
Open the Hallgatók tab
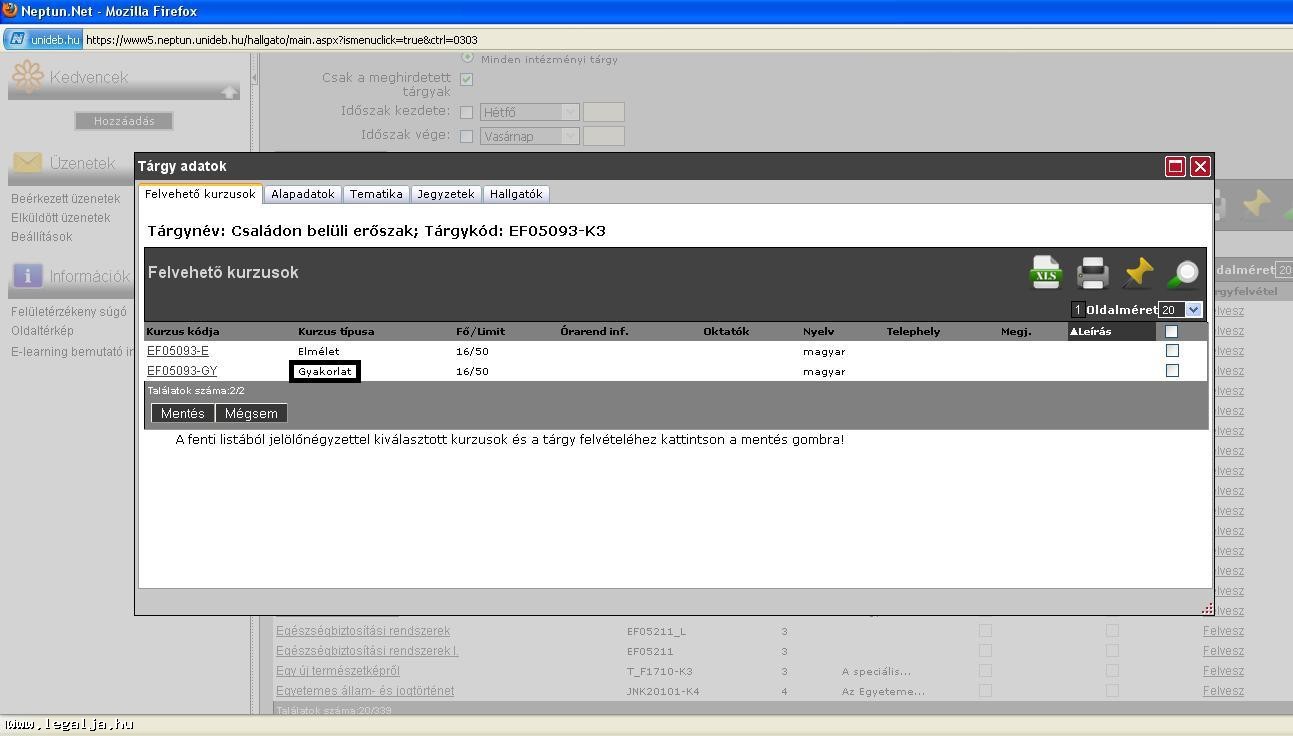click(516, 194)
